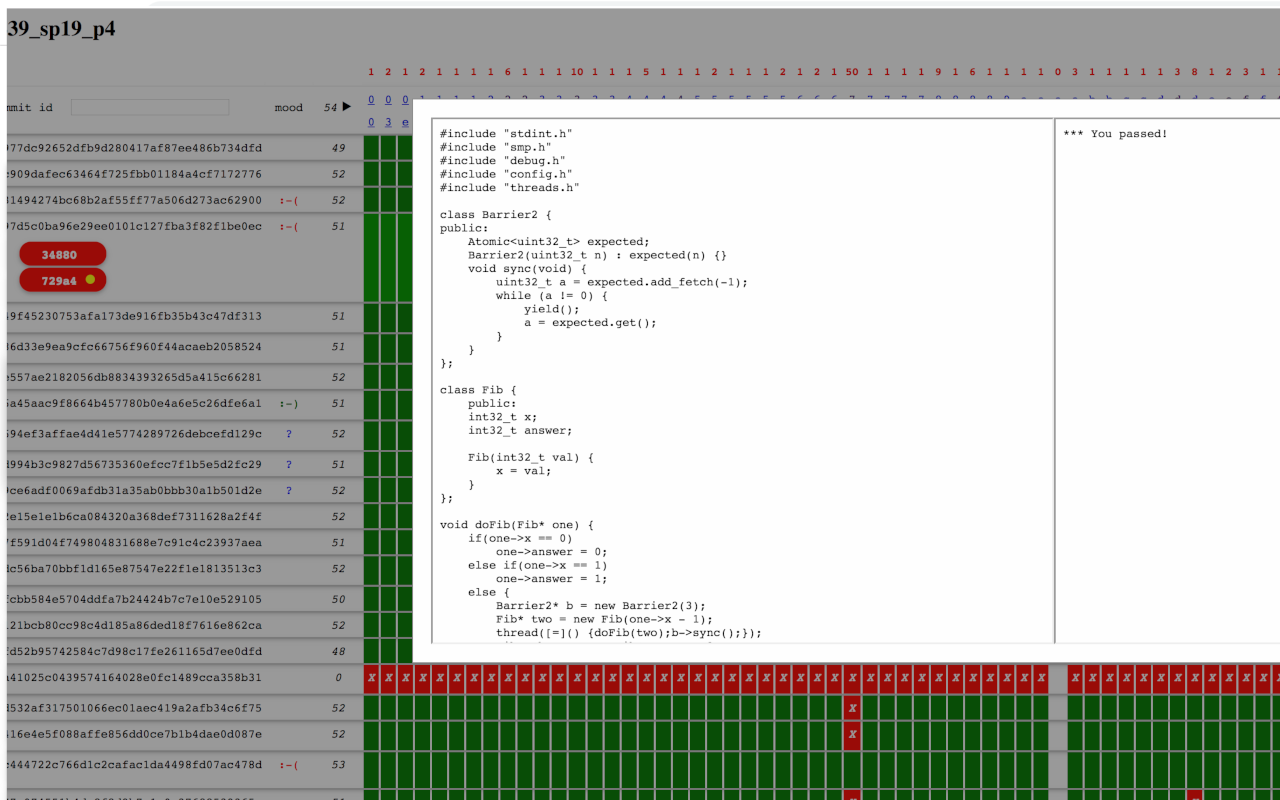The width and height of the screenshot is (1280, 800).
Task: Open the red 34880 pill button
Action: (x=62, y=255)
